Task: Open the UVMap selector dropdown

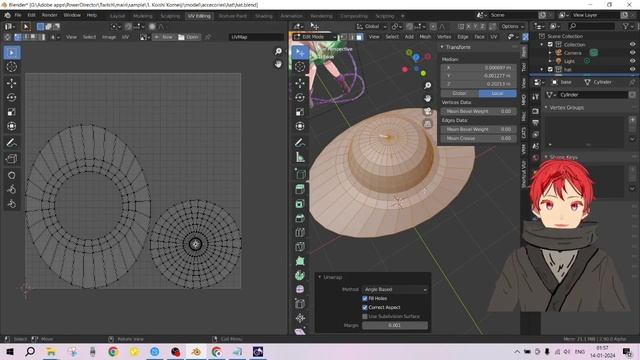Action: click(256, 37)
